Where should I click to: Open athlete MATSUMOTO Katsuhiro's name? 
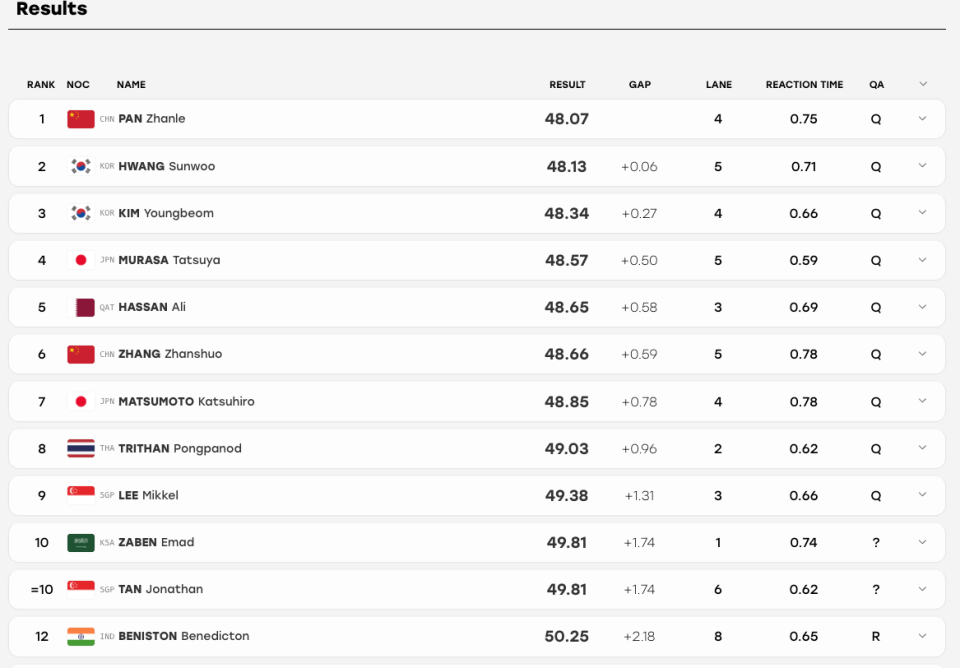click(186, 402)
